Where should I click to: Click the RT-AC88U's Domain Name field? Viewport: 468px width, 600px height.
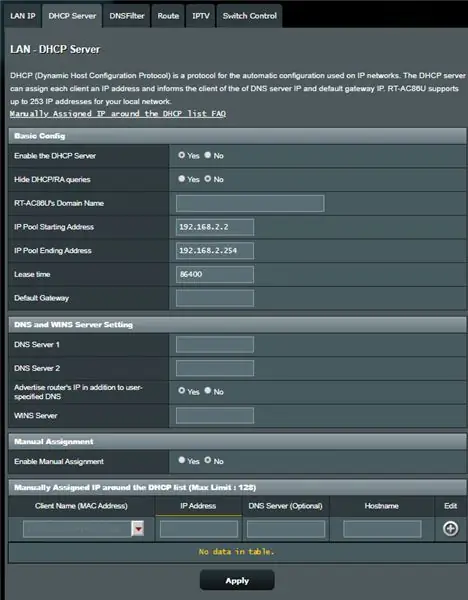pos(250,203)
